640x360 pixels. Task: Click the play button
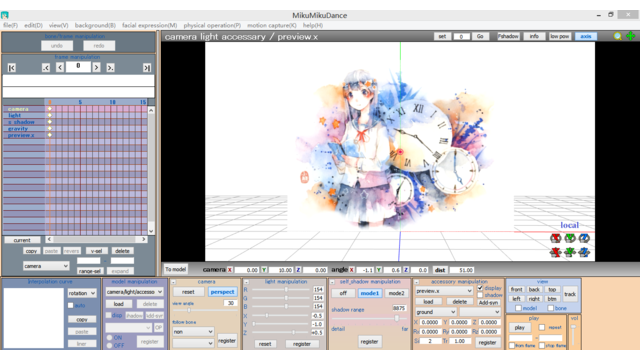pos(520,327)
